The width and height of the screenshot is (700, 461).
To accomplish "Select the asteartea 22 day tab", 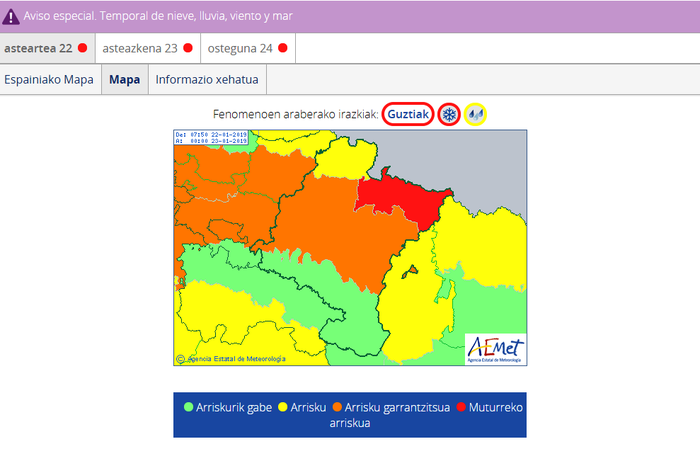I will (x=38, y=48).
